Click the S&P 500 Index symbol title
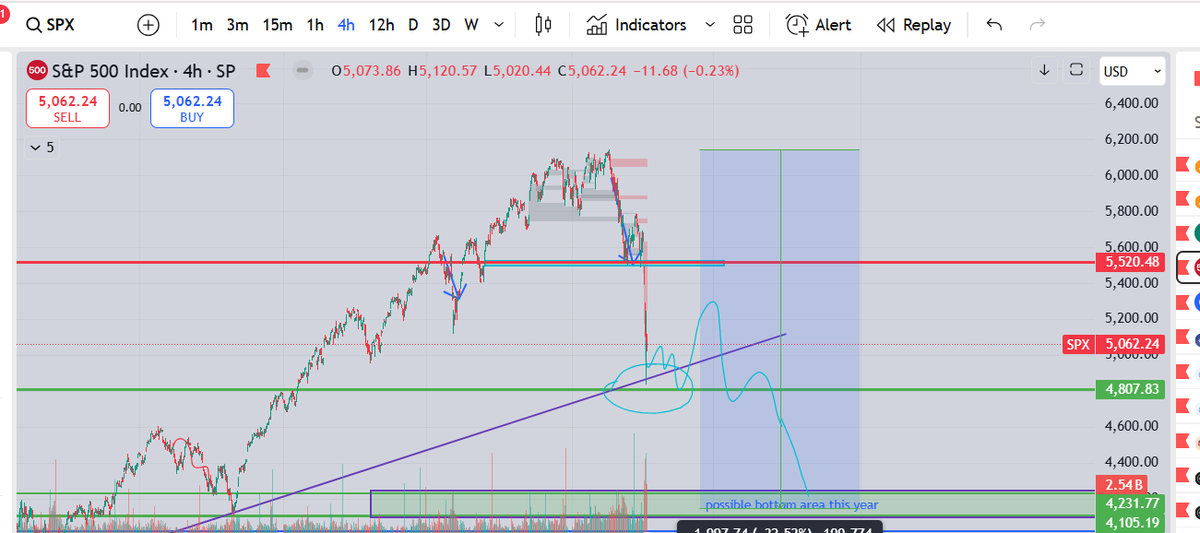The width and height of the screenshot is (1200, 533). 144,71
